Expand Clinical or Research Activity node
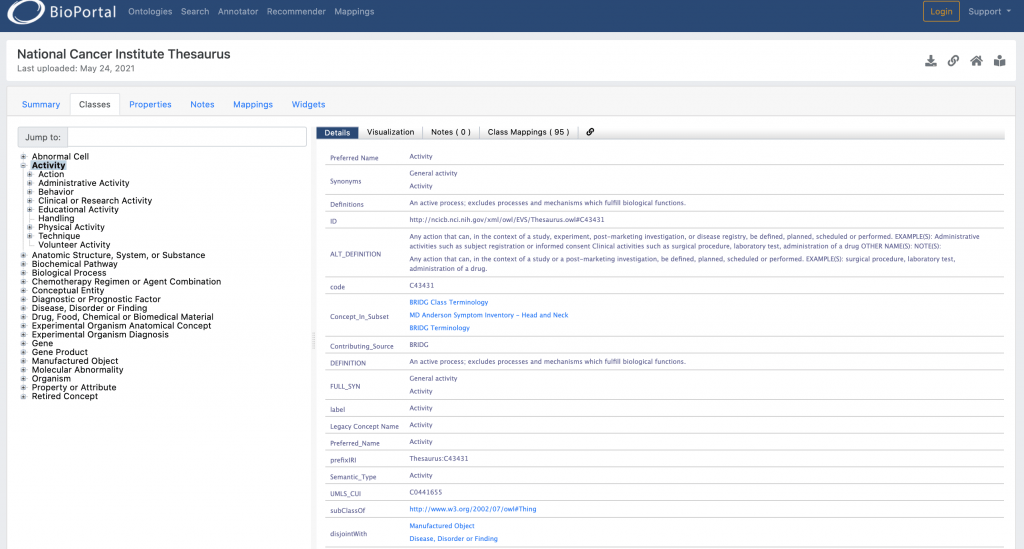1024x549 pixels. click(30, 201)
